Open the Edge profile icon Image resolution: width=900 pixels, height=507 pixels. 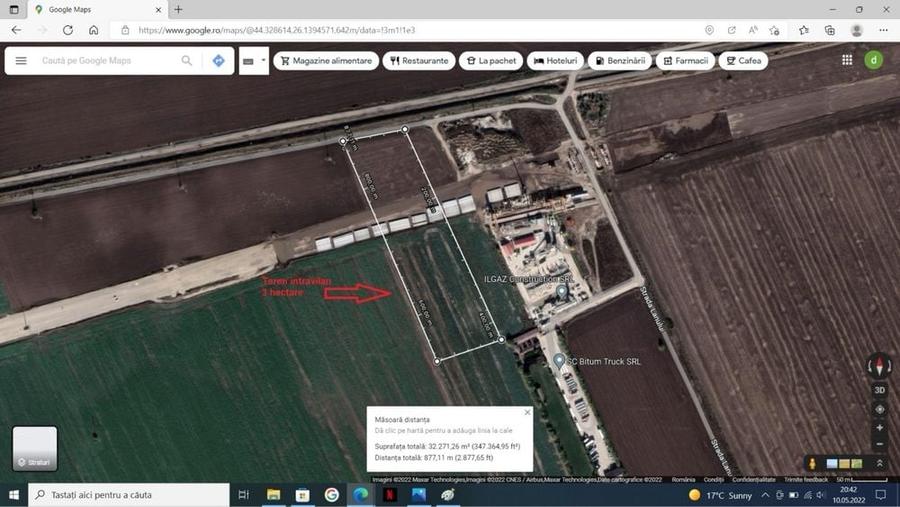pyautogui.click(x=857, y=30)
